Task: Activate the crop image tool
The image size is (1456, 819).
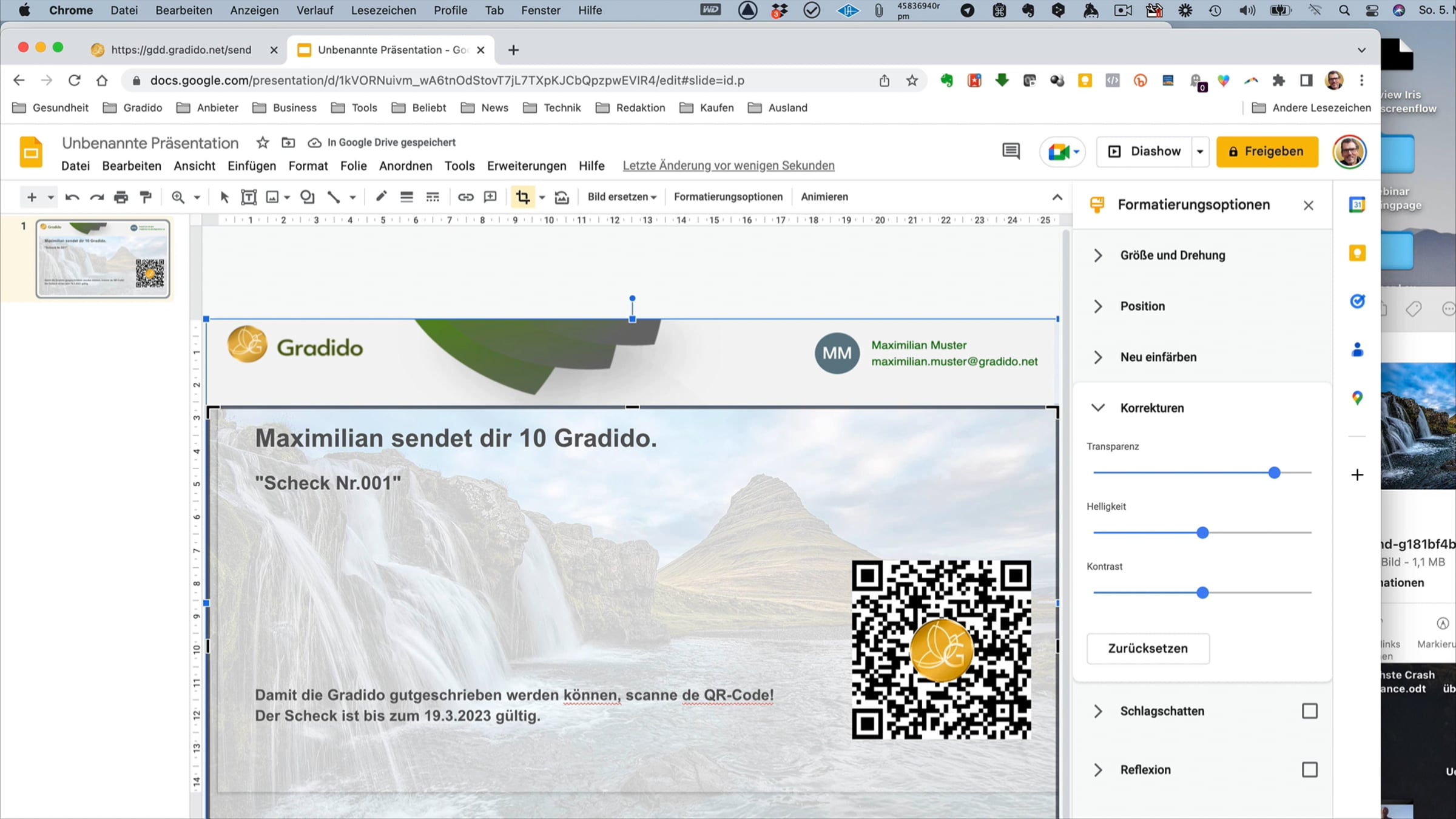Action: click(x=522, y=197)
